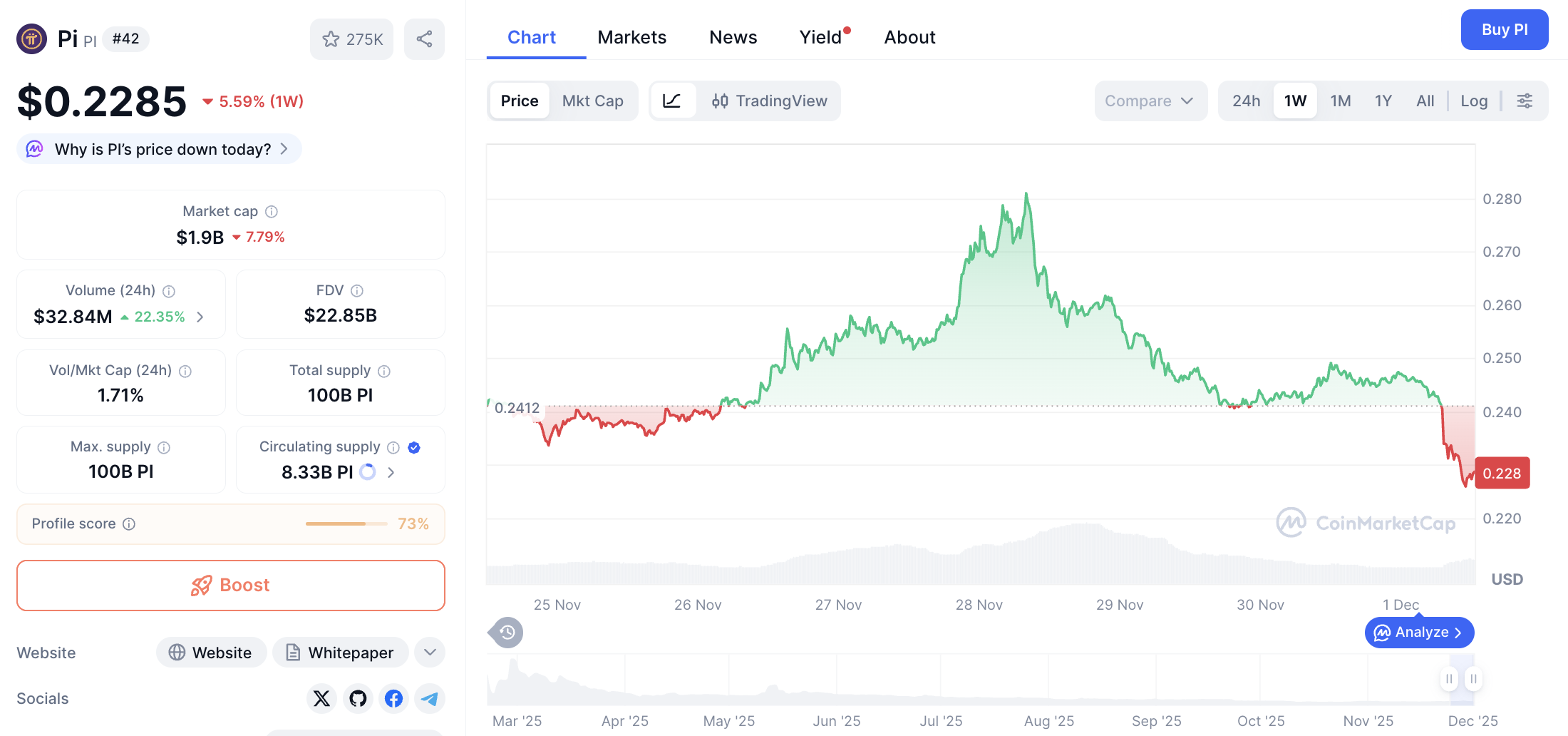The width and height of the screenshot is (1568, 736).
Task: Open chart settings sliders icon
Action: point(1525,101)
